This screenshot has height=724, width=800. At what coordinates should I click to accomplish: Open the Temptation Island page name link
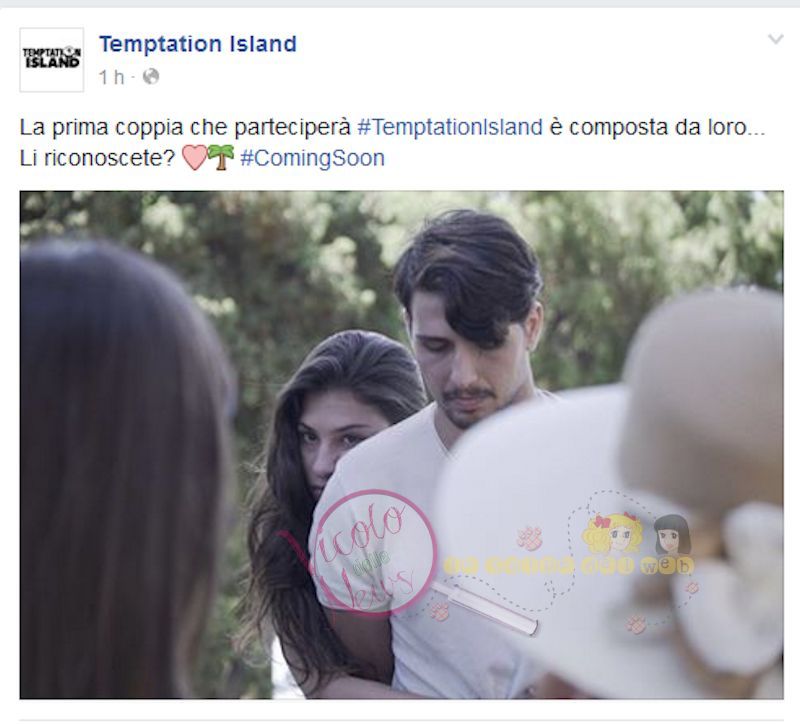point(197,44)
